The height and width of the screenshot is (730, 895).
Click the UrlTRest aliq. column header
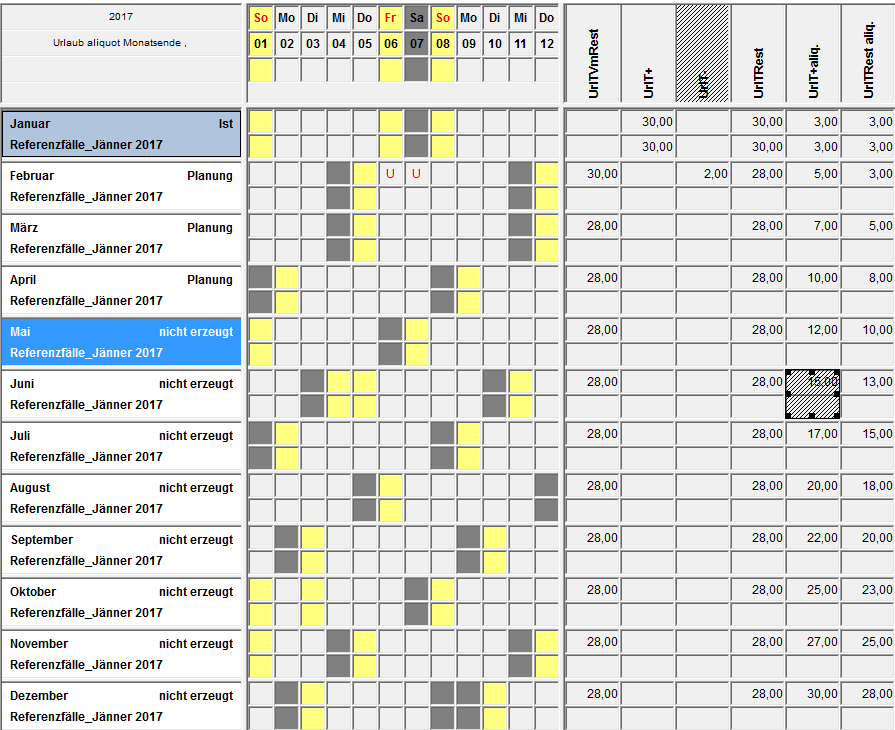867,53
